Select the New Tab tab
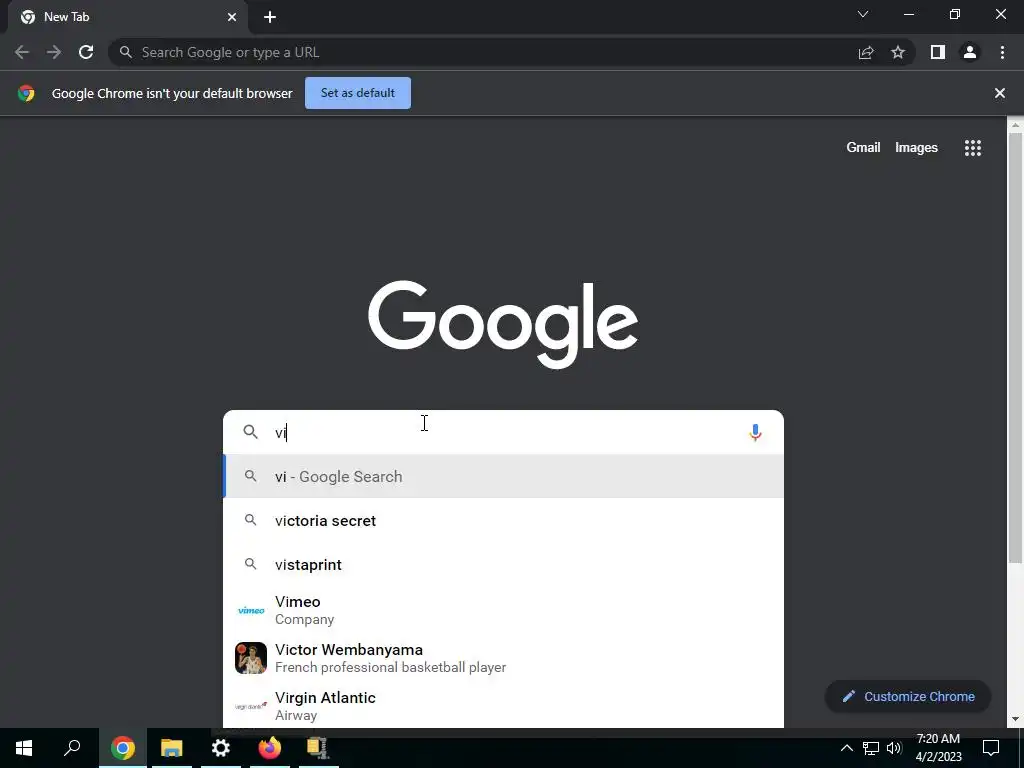 [128, 17]
